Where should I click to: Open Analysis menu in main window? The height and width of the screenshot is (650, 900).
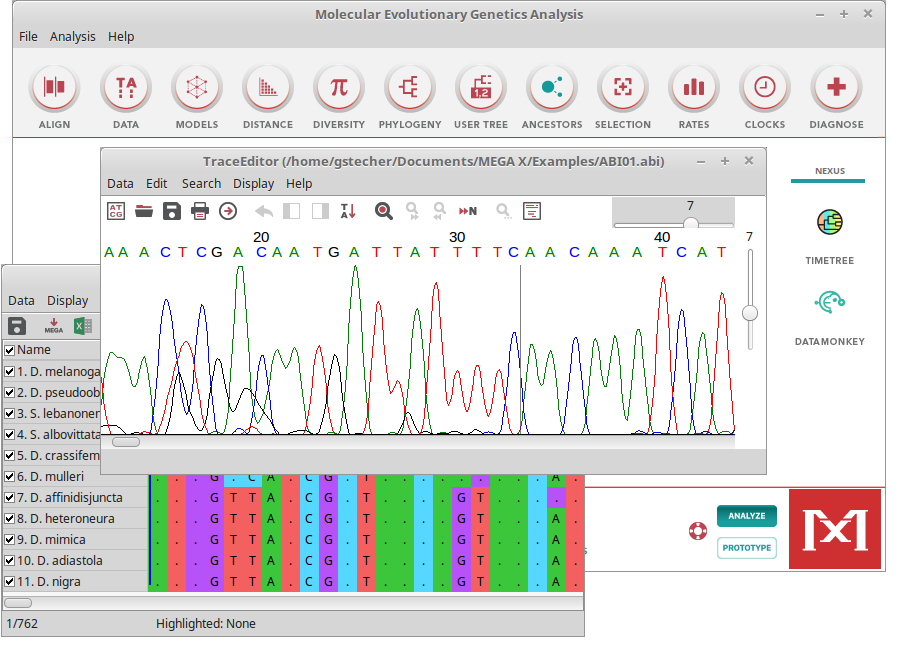[72, 37]
